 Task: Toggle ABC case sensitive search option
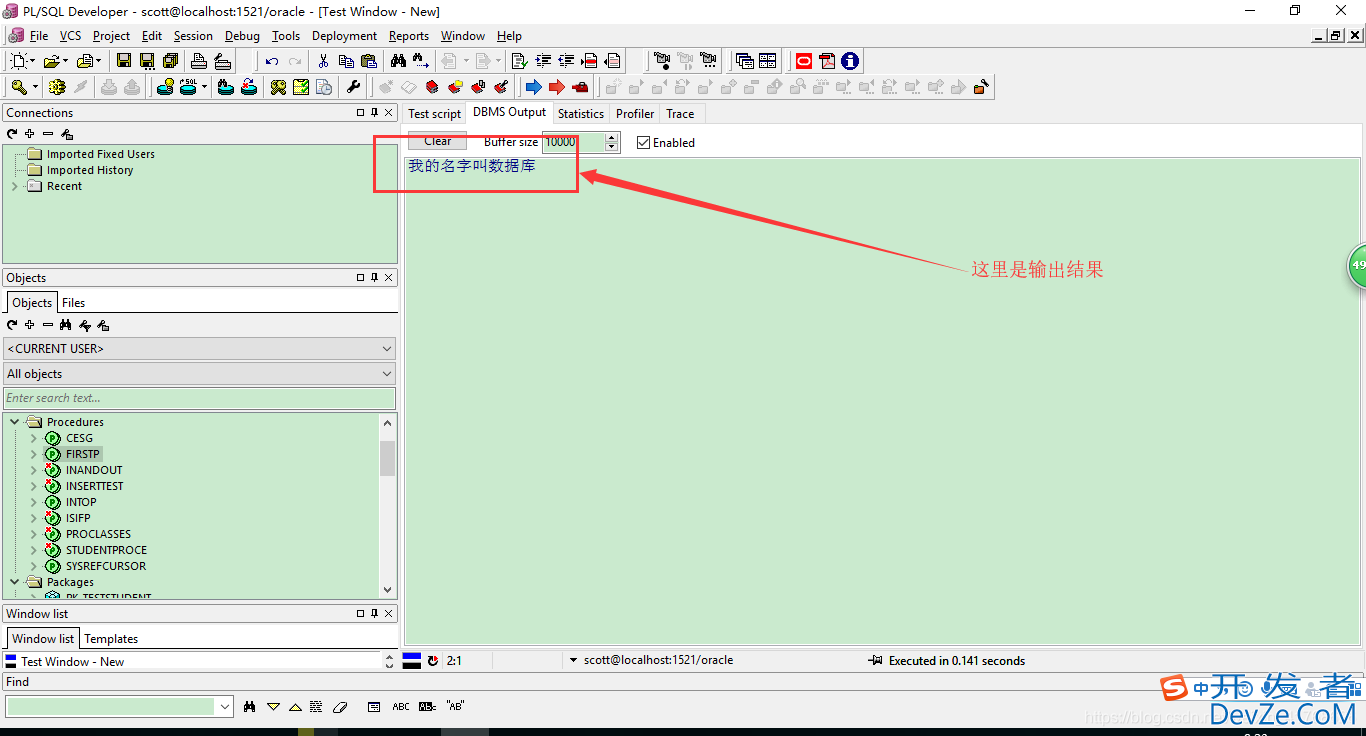coord(400,707)
